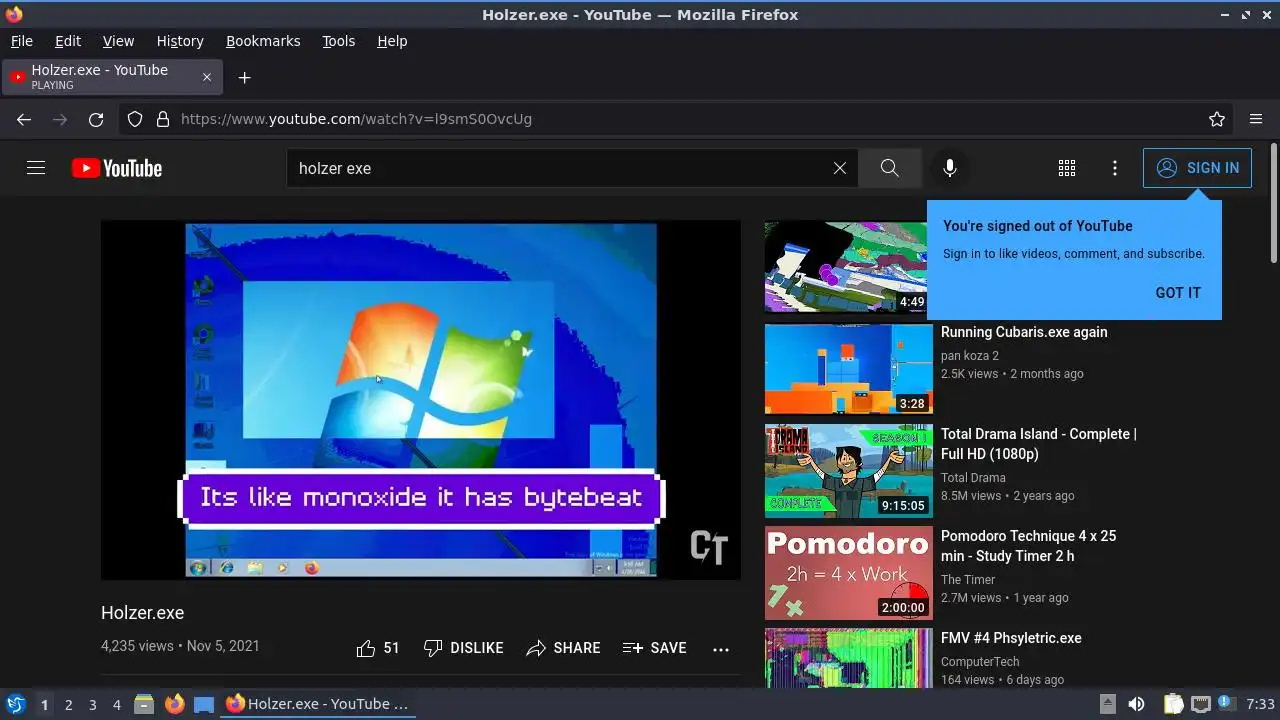Open the Help menu
The image size is (1280, 720).
pyautogui.click(x=392, y=41)
